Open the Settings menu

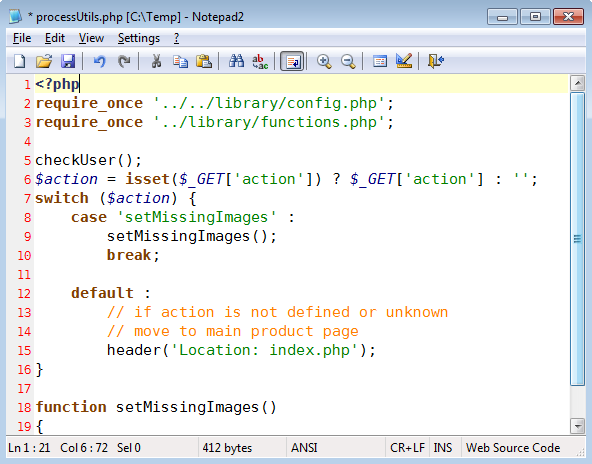coord(139,38)
